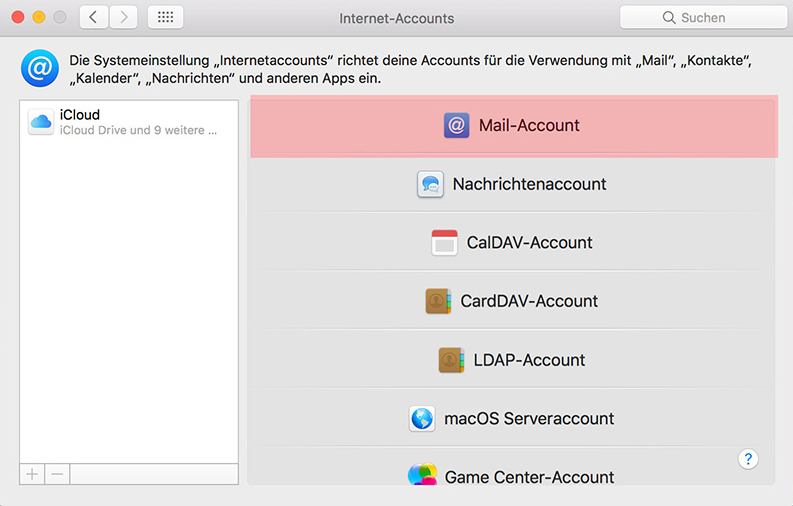Close the window with red button
This screenshot has height=506, width=793.
[18, 17]
